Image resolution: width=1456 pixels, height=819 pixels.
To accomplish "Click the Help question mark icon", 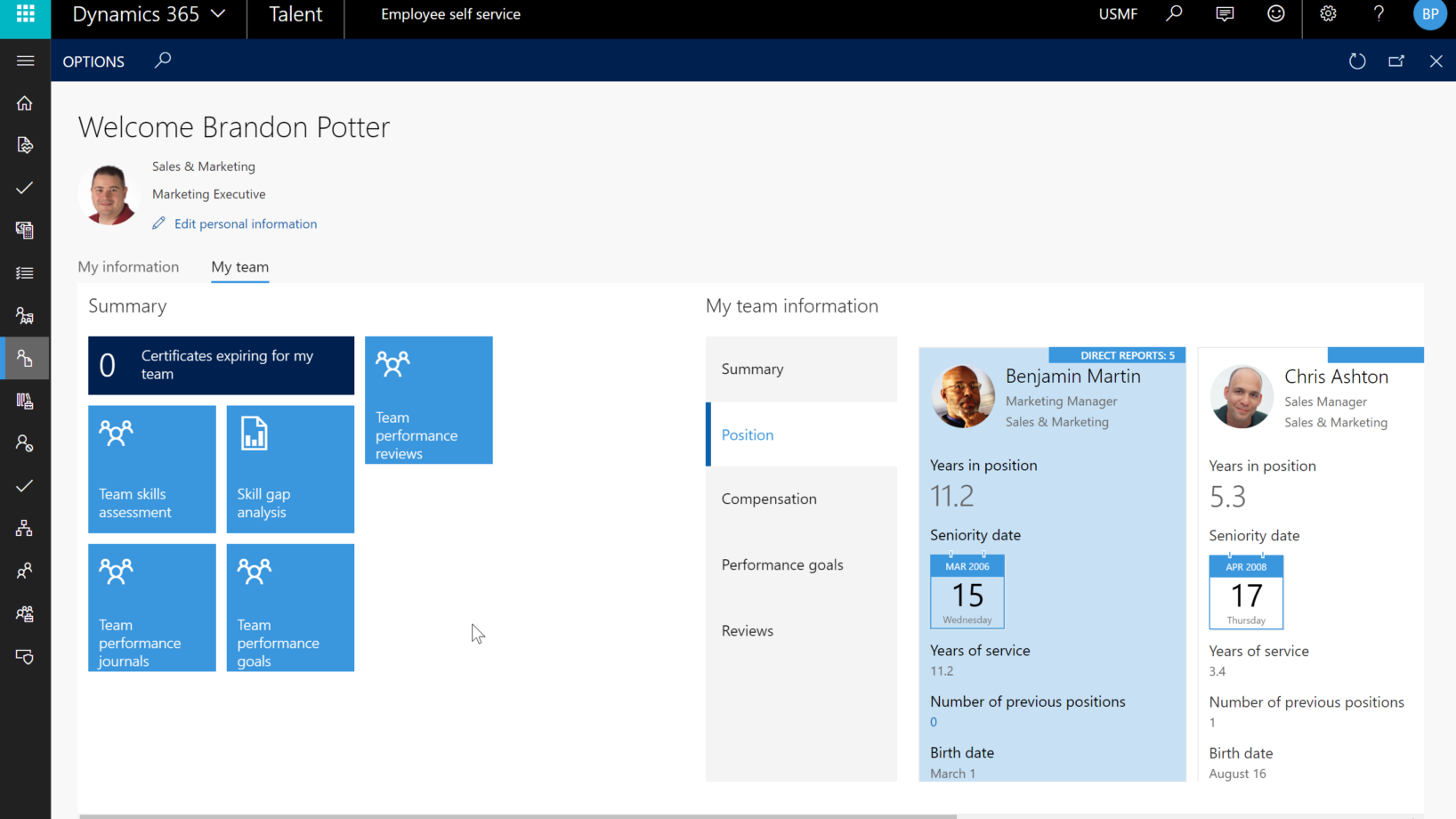I will [1378, 13].
